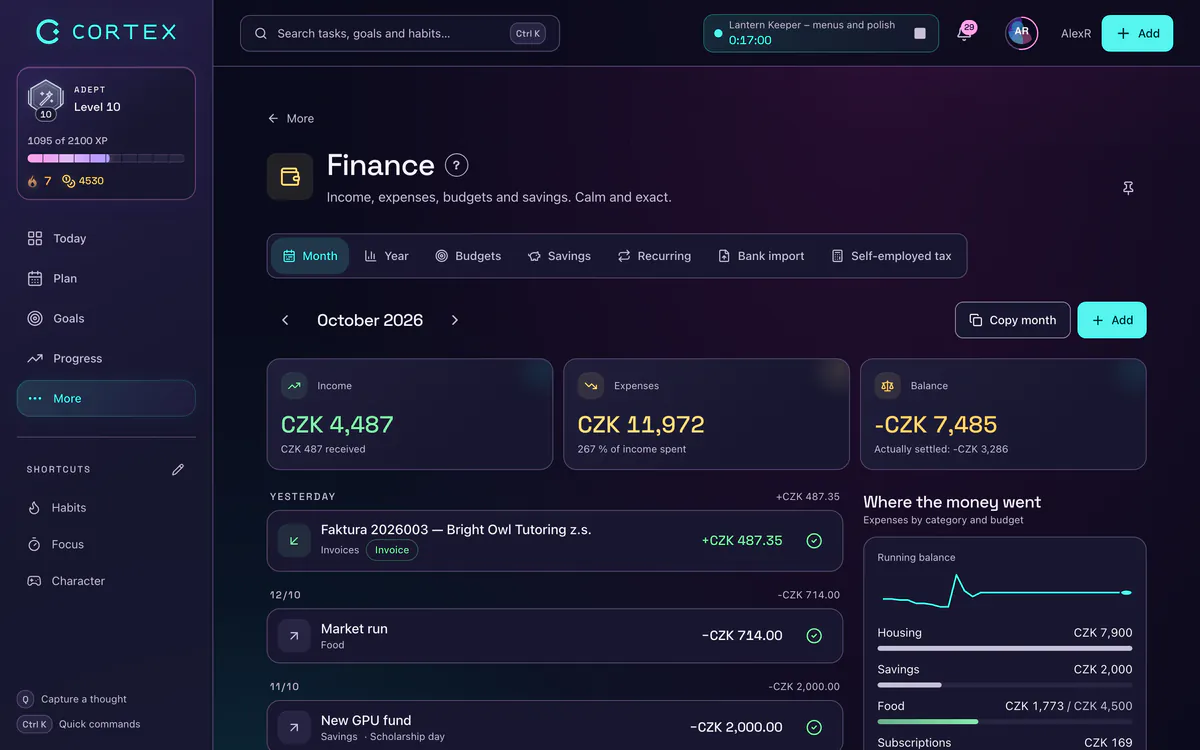
Task: Open the Expenses summary card
Action: [707, 414]
